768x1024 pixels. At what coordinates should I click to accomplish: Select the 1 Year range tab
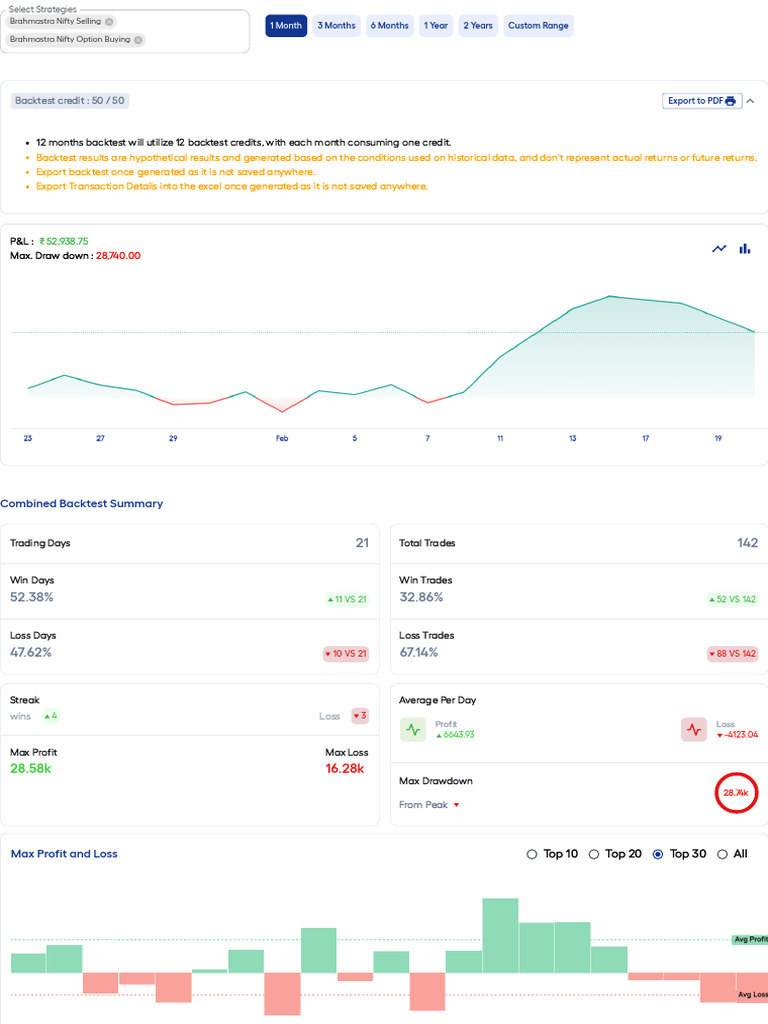click(435, 26)
